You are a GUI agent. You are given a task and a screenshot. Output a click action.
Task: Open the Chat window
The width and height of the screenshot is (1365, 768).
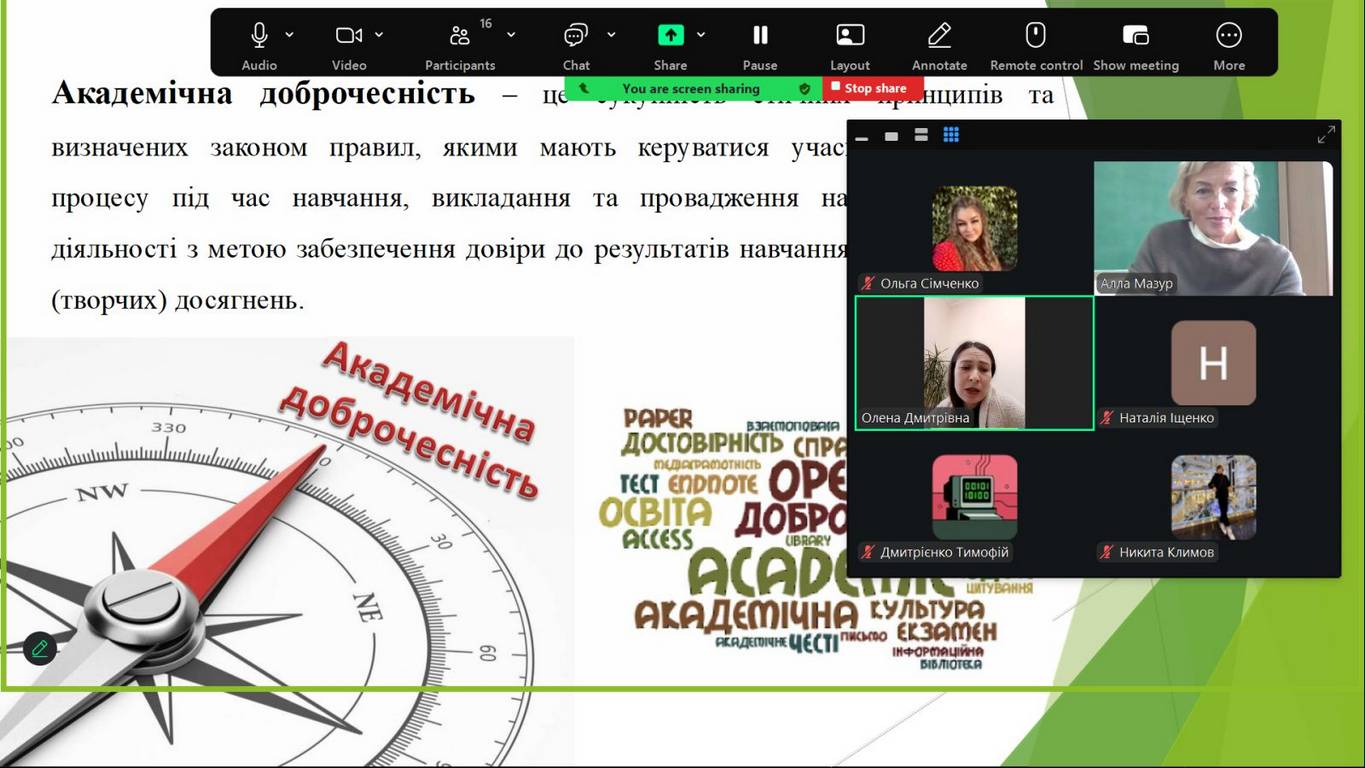[x=575, y=36]
